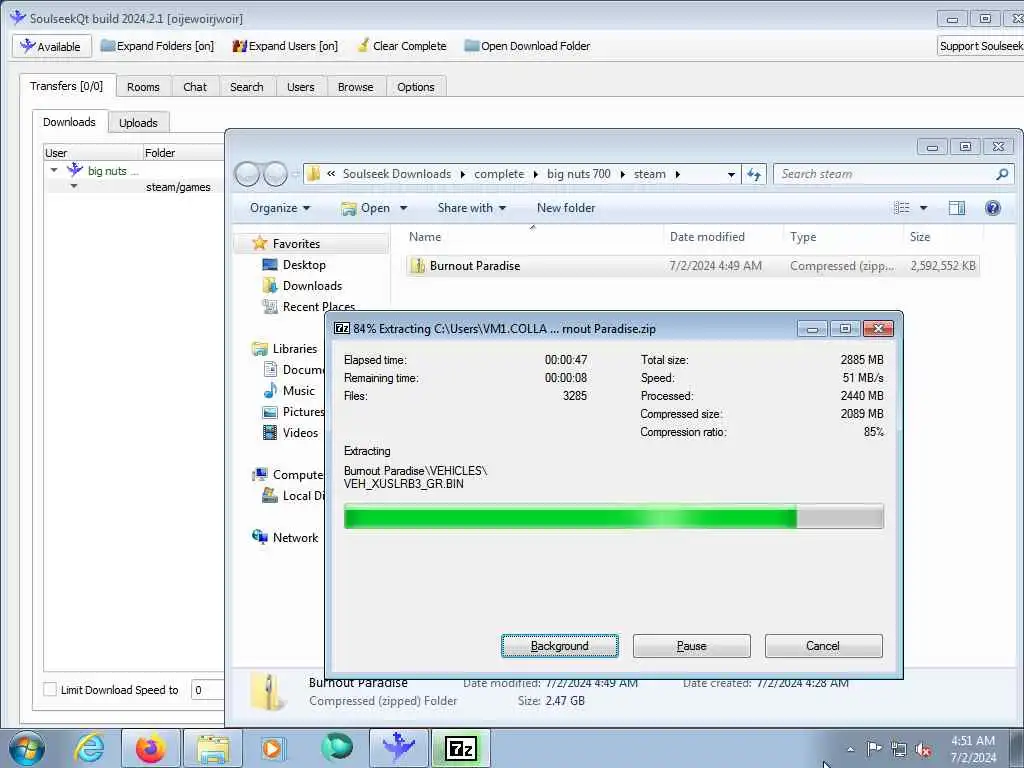Screen dimensions: 1024x768
Task: Open the Organize menu
Action: 280,208
